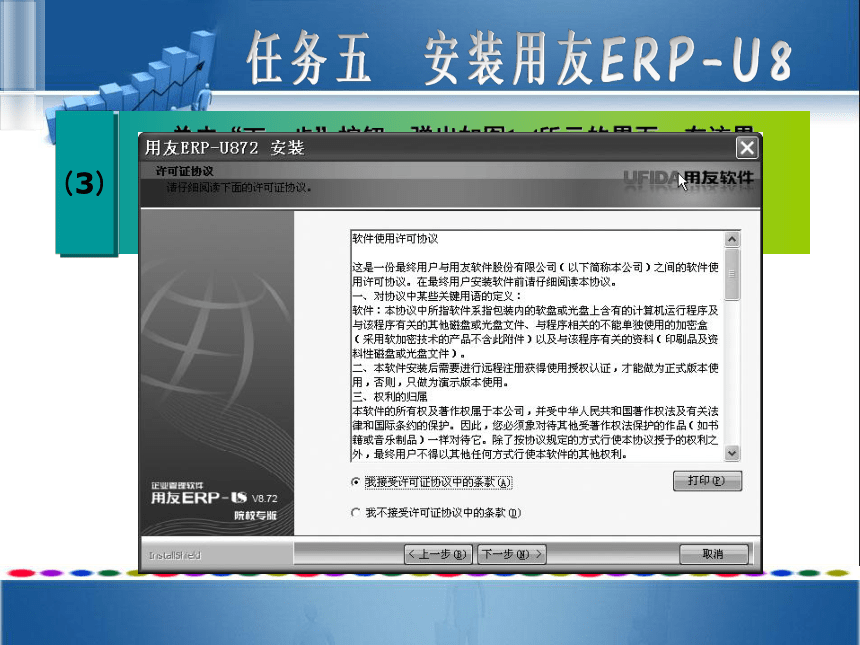Click the 用友ERP-U8 V8.72 product logo
This screenshot has width=860, height=645.
coord(214,497)
